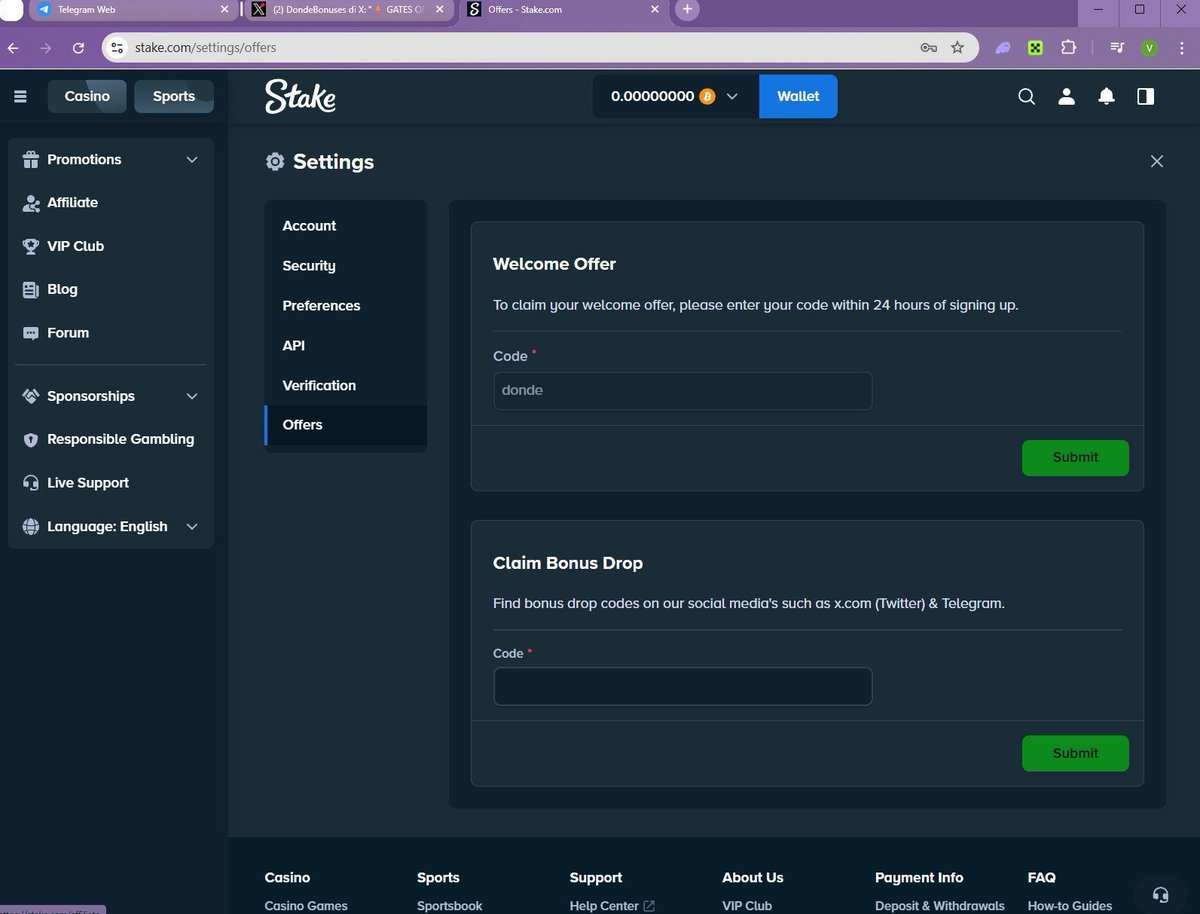Viewport: 1200px width, 914px height.
Task: Close the Settings panel with X
Action: point(1157,161)
